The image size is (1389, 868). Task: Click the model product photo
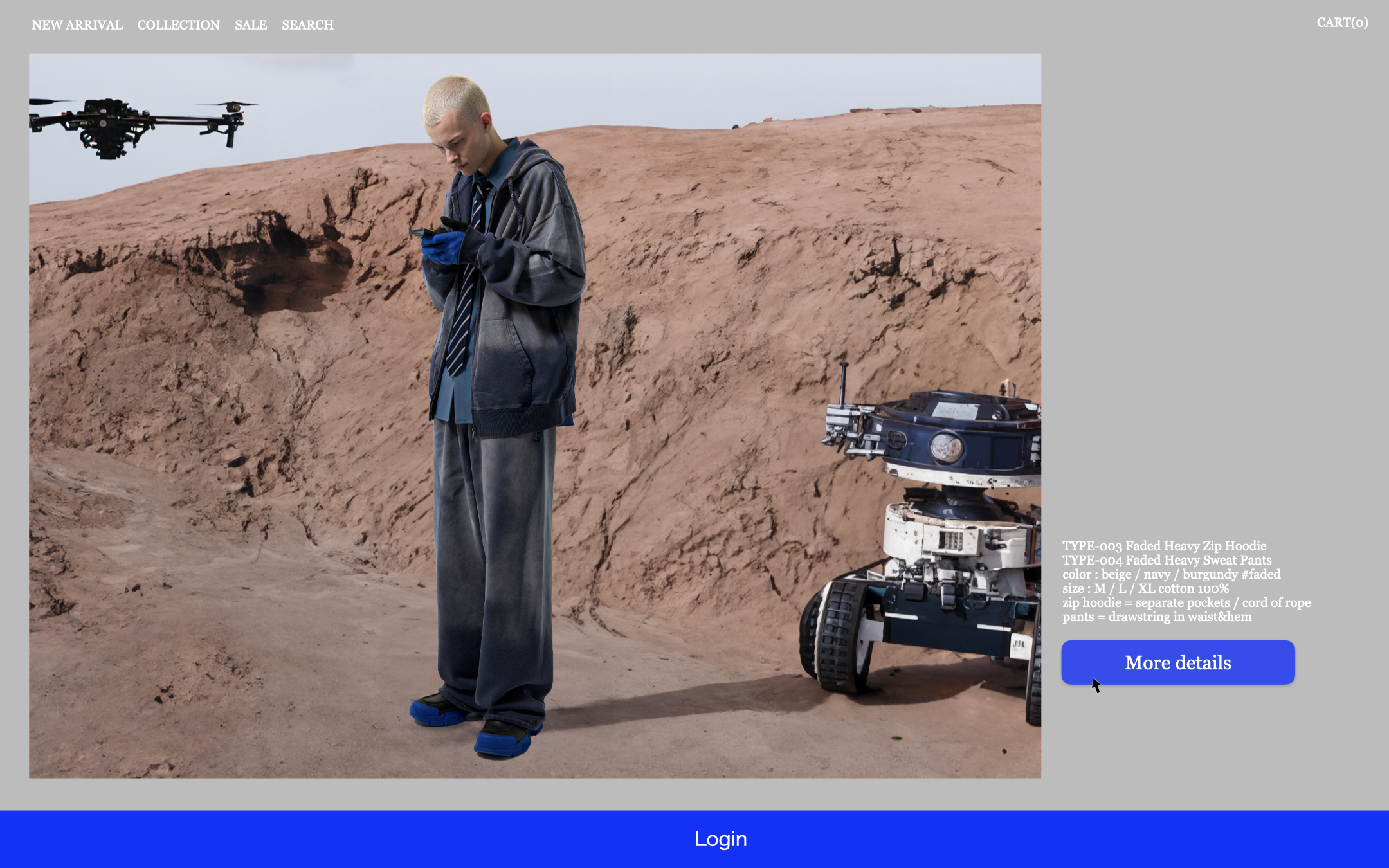coord(535,416)
